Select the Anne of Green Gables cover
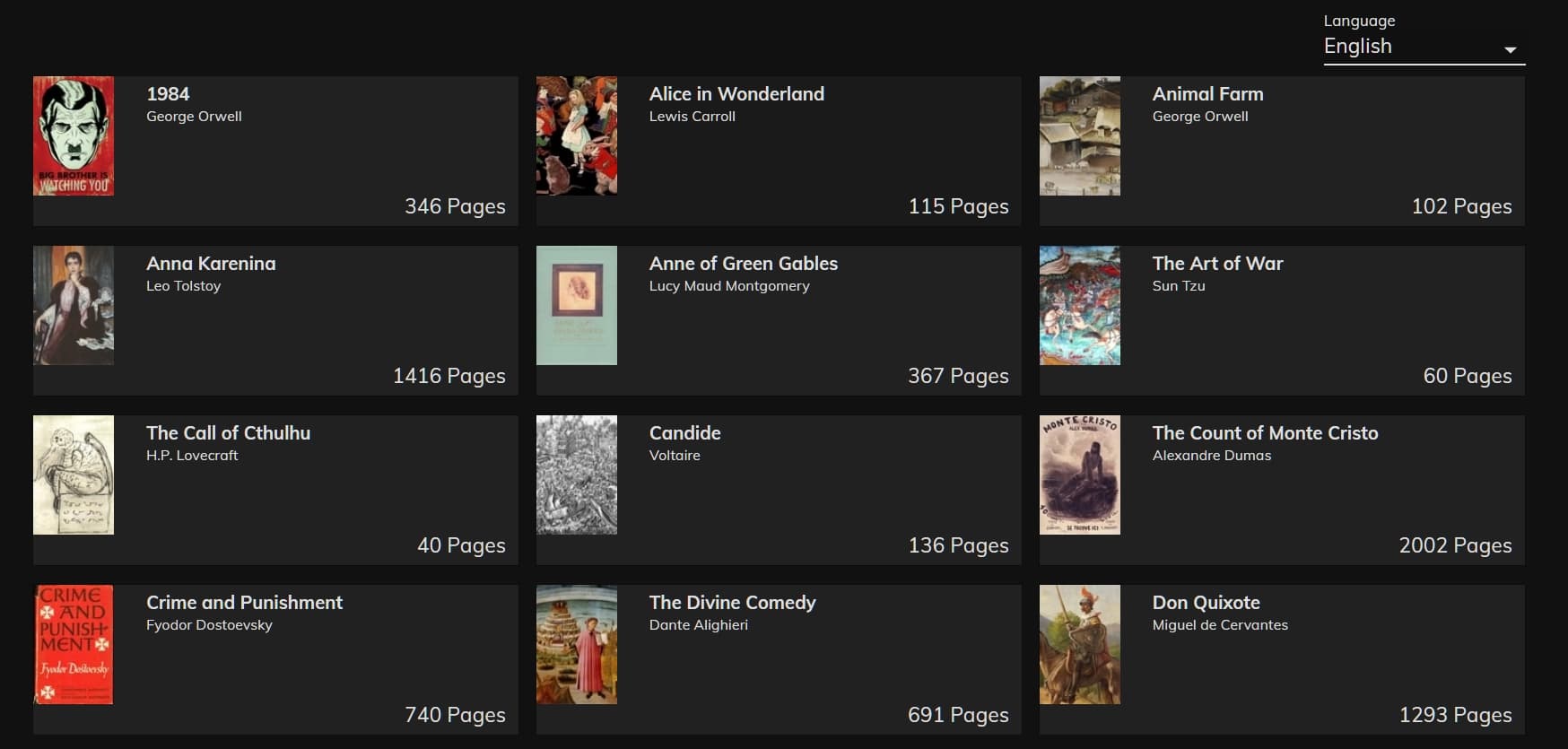This screenshot has height=749, width=1568. point(577,305)
